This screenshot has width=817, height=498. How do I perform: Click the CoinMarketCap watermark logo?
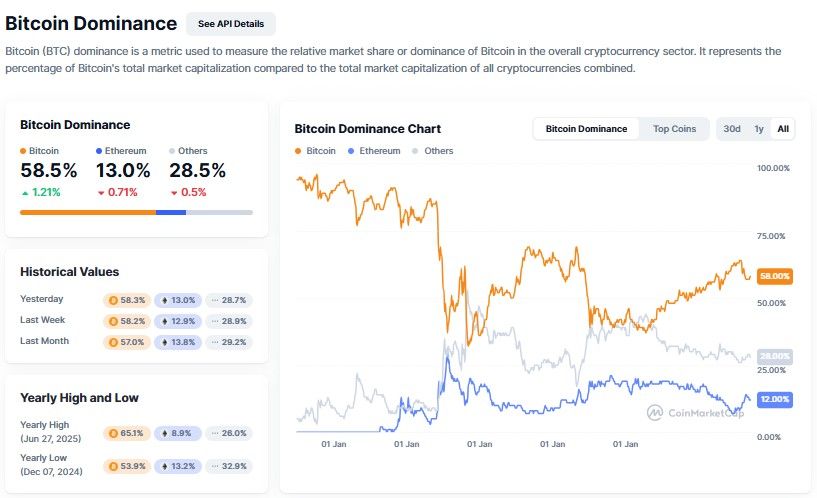[x=655, y=411]
